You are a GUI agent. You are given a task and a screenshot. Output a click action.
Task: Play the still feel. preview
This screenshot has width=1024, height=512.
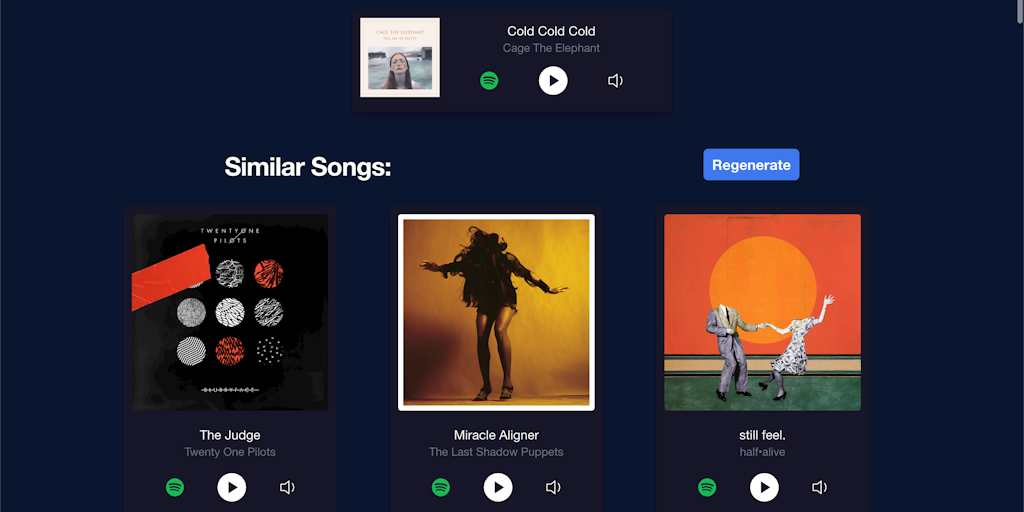pyautogui.click(x=765, y=487)
